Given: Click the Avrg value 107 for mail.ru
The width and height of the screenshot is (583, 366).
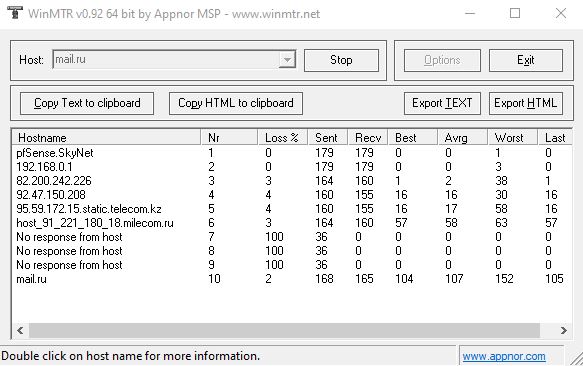Looking at the screenshot, I should tap(454, 279).
